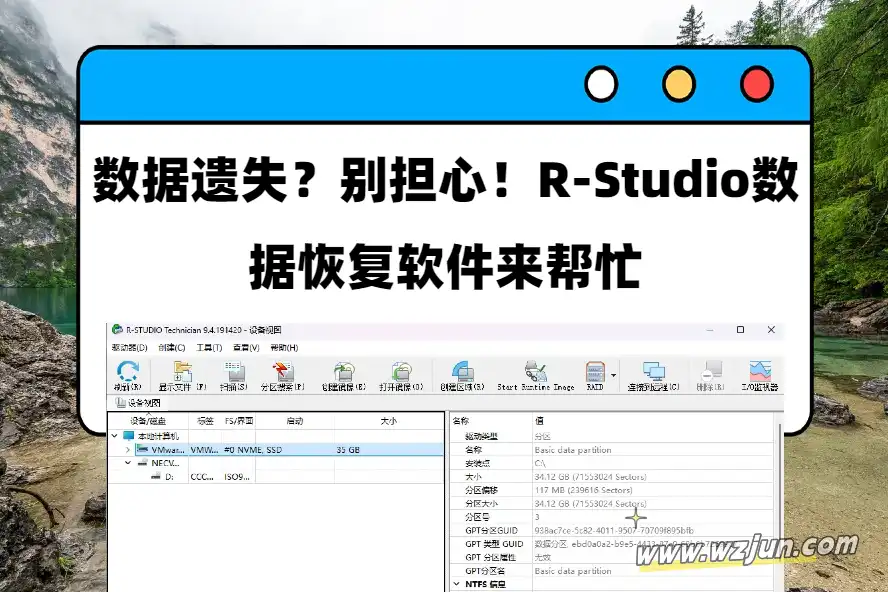This screenshot has height=592, width=888.
Task: Click the 标签 column header
Action: pos(205,421)
